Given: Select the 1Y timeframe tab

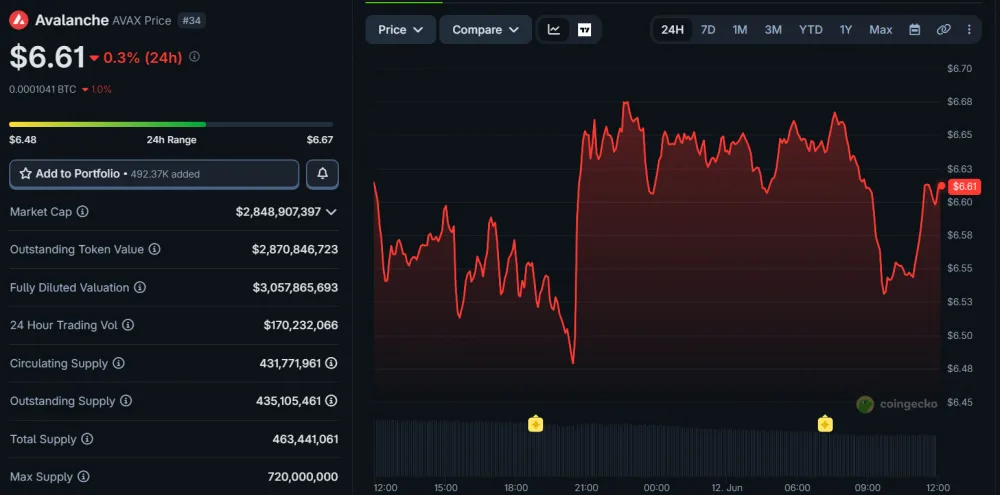Looking at the screenshot, I should 846,30.
